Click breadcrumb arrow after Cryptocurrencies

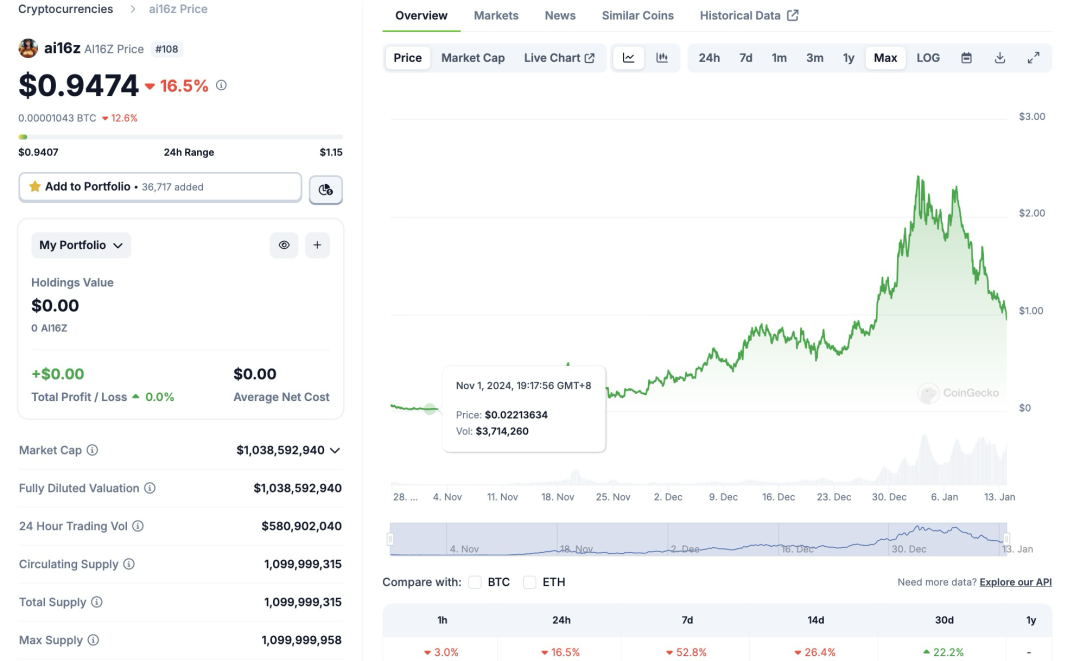(133, 9)
